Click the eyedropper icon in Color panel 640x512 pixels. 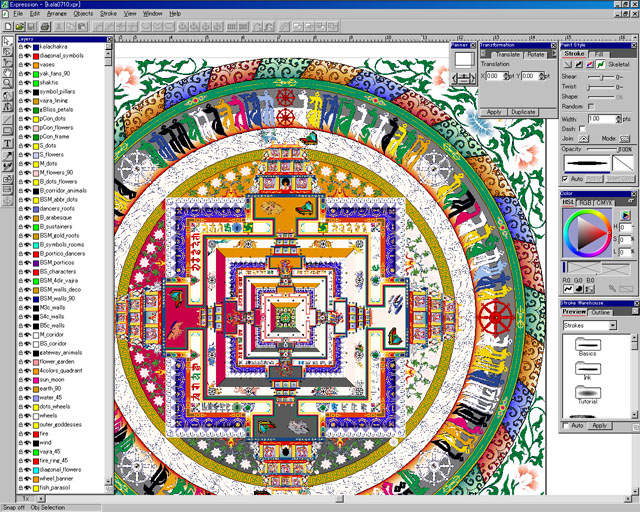612,289
